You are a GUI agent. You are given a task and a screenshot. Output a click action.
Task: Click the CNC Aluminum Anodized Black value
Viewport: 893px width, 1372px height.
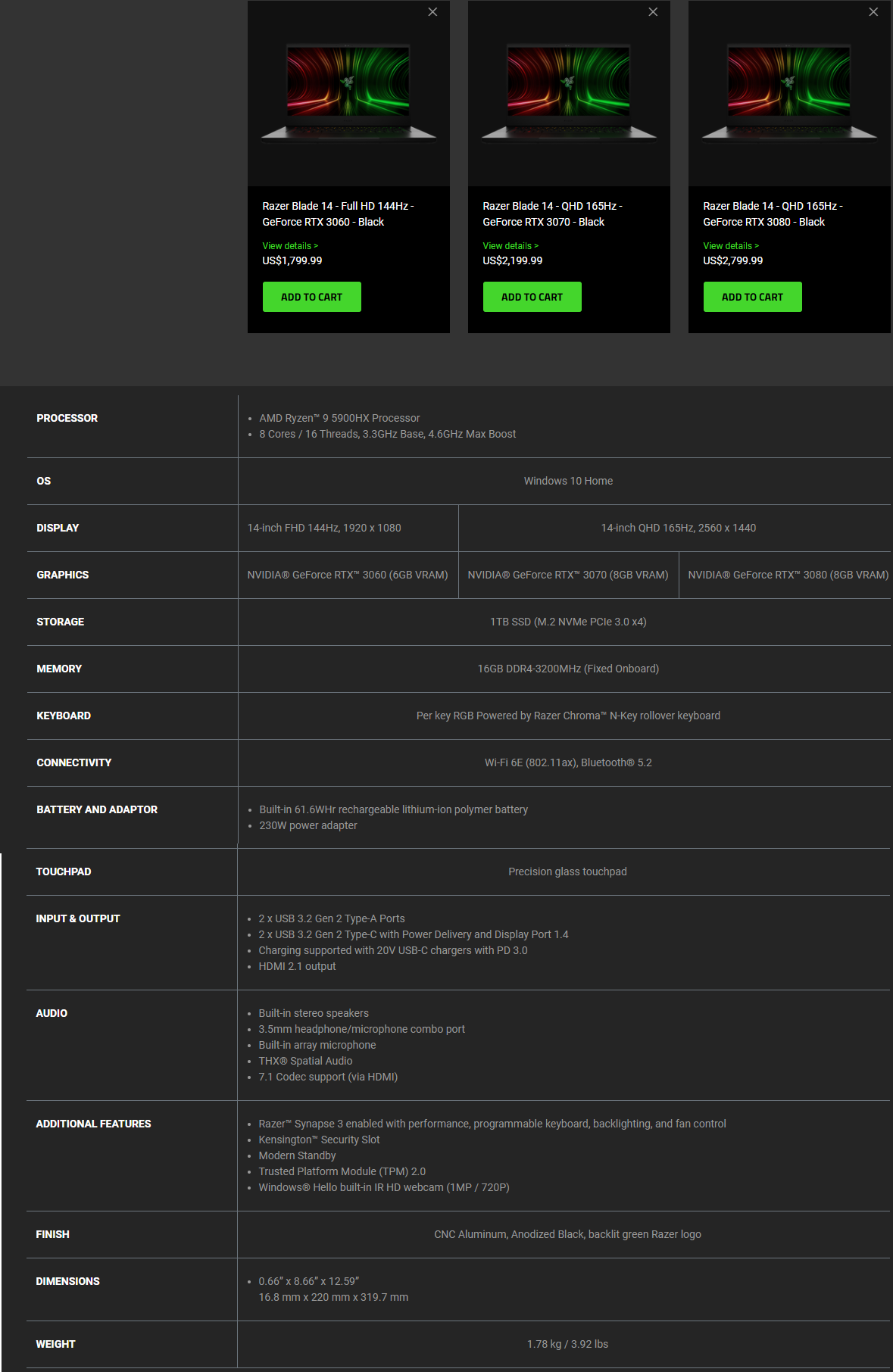[x=567, y=1234]
